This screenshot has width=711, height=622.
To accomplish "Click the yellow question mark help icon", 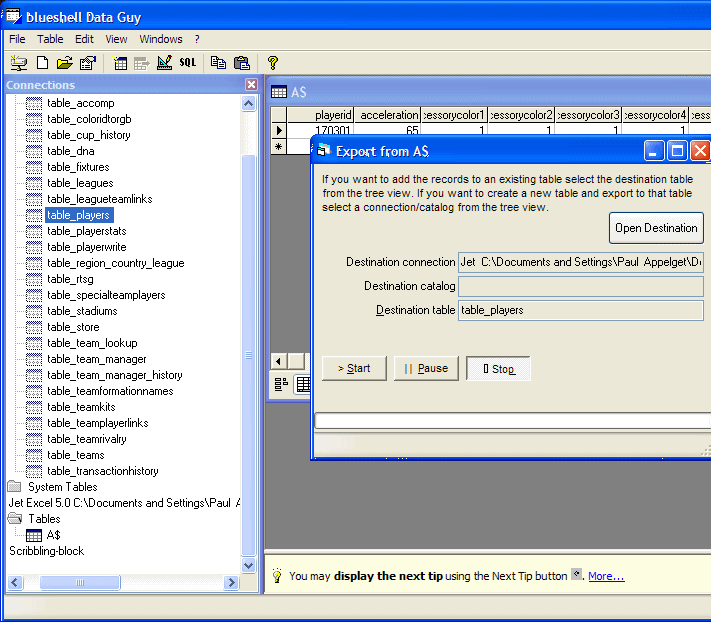I will point(272,63).
